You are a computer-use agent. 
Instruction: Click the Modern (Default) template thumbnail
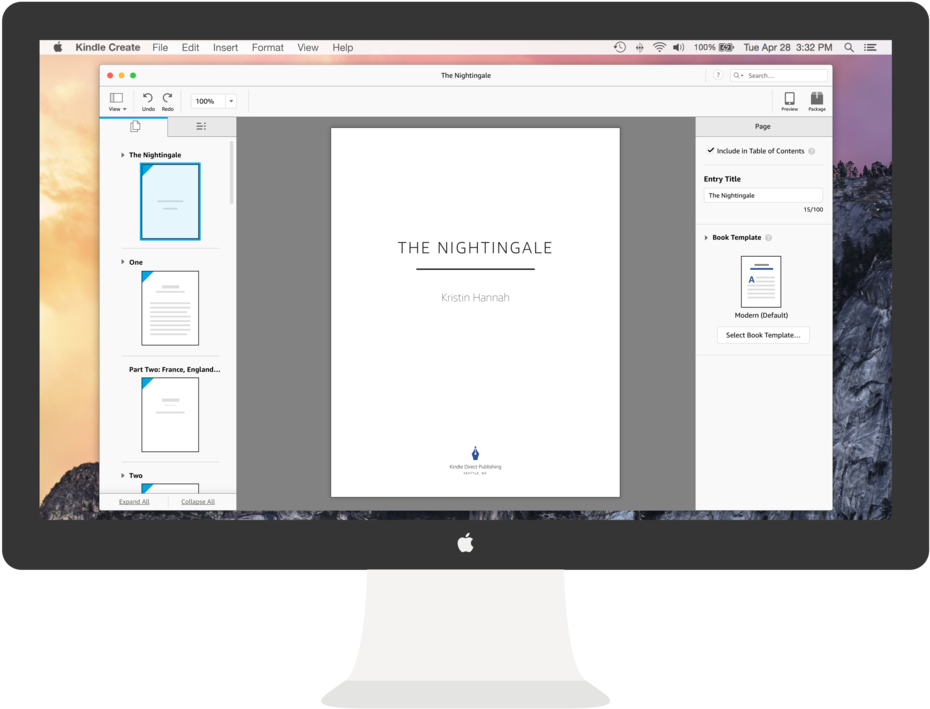point(761,282)
